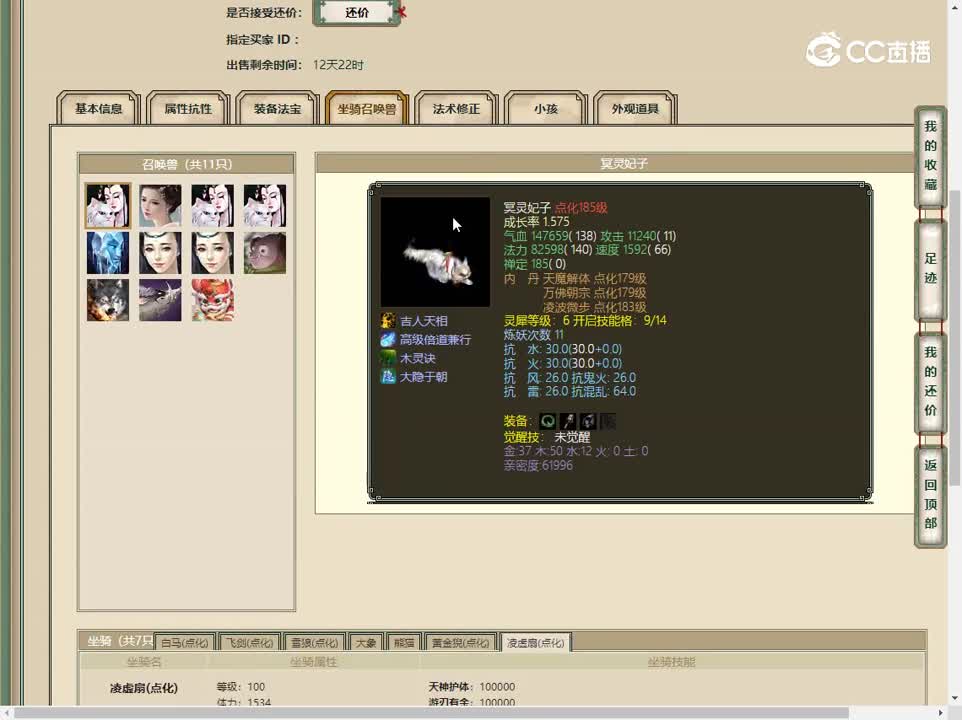This screenshot has width=962, height=720.
Task: Select the last summon portrait in third row
Action: point(211,301)
